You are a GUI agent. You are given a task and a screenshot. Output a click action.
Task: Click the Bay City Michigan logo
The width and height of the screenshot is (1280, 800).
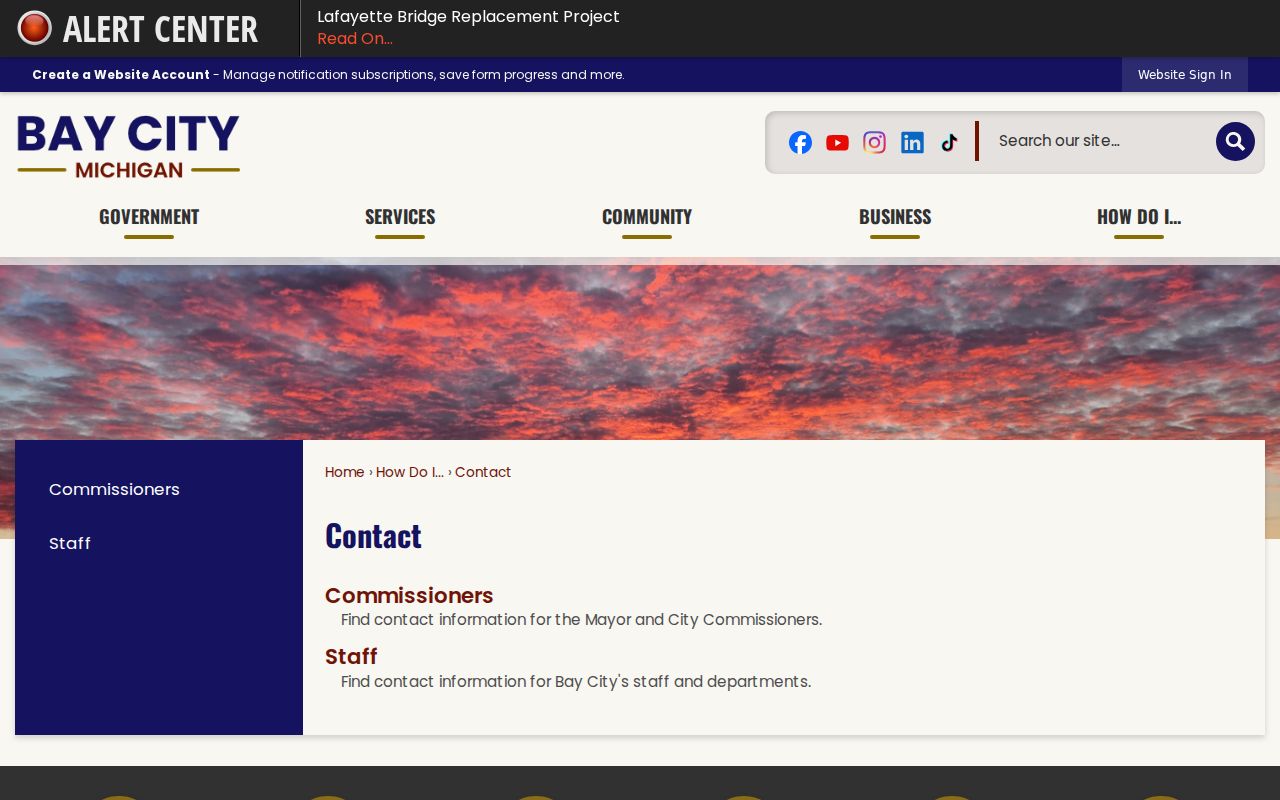click(128, 146)
